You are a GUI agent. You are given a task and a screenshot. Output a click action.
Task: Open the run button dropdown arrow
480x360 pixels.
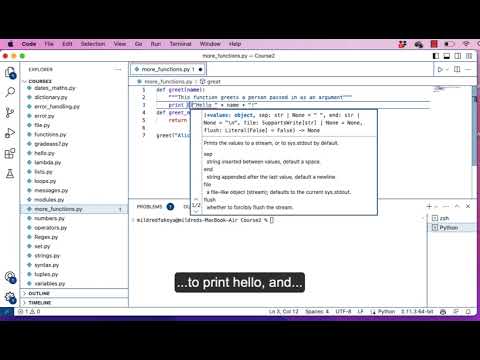[x=447, y=69]
